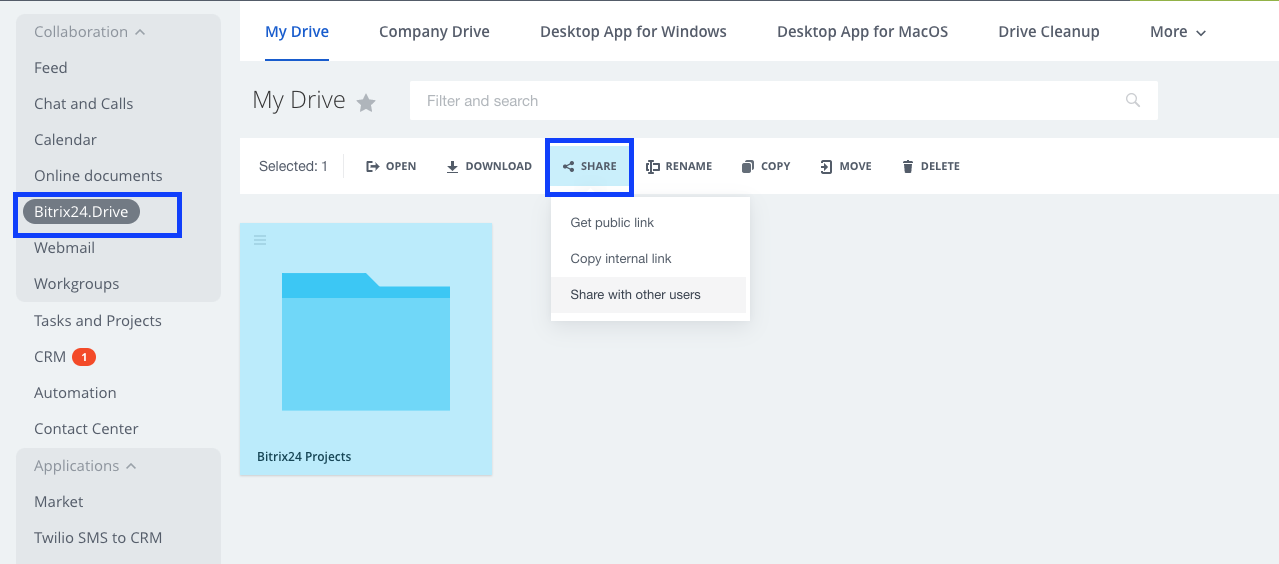1279x564 pixels.
Task: Click the My Drive page heading
Action: point(299,100)
